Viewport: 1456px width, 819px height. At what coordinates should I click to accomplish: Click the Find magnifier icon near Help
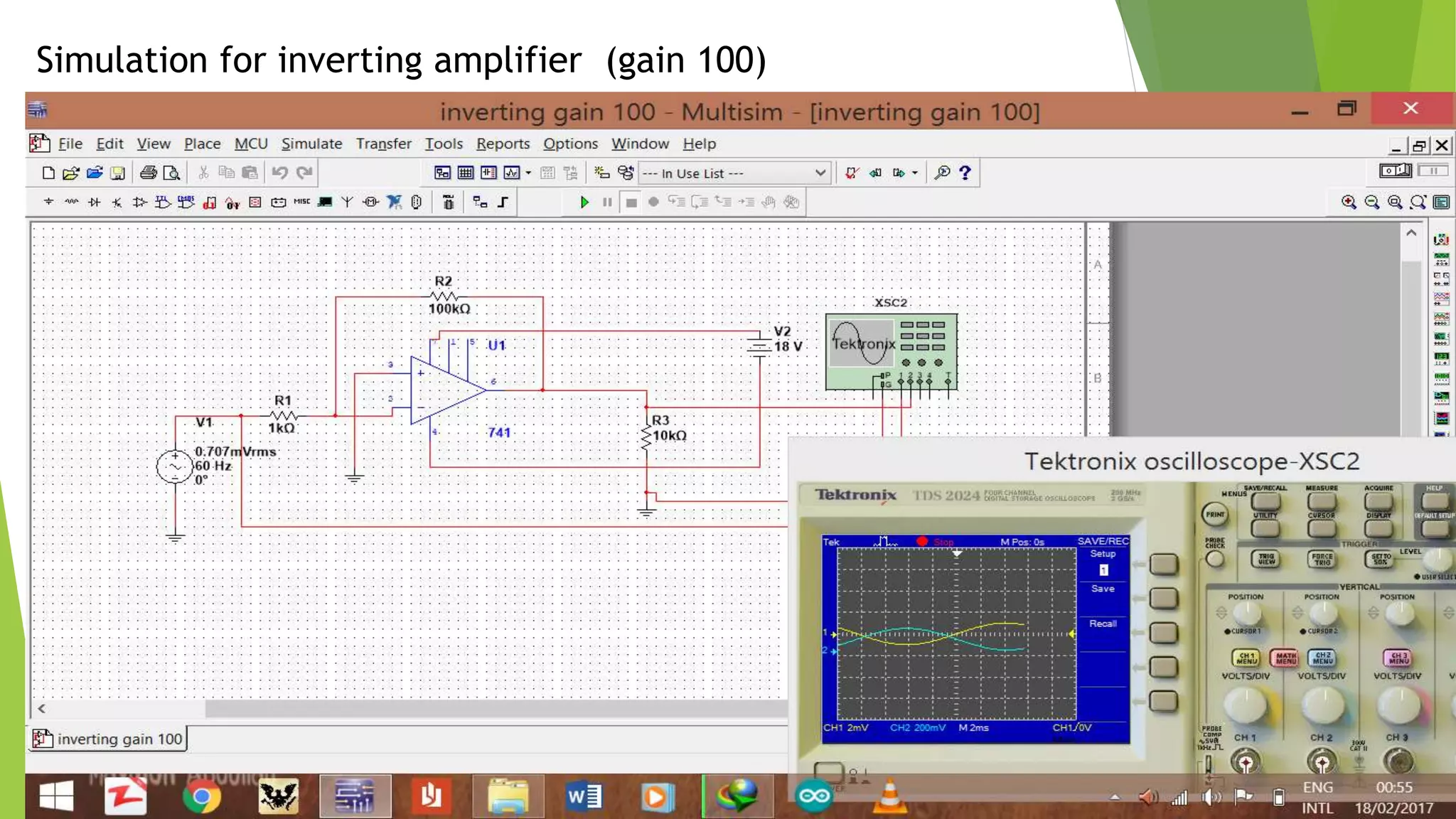pyautogui.click(x=942, y=173)
